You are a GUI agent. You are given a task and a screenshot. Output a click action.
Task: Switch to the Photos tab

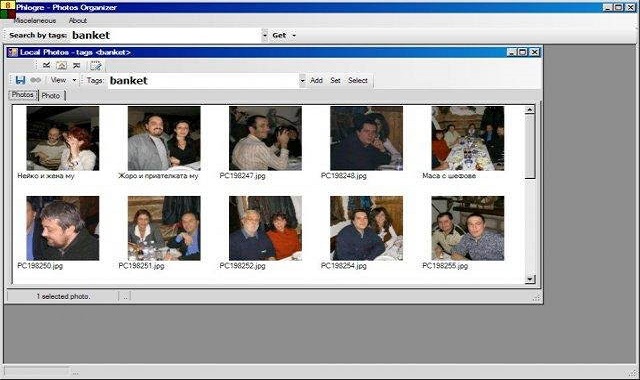pos(22,95)
